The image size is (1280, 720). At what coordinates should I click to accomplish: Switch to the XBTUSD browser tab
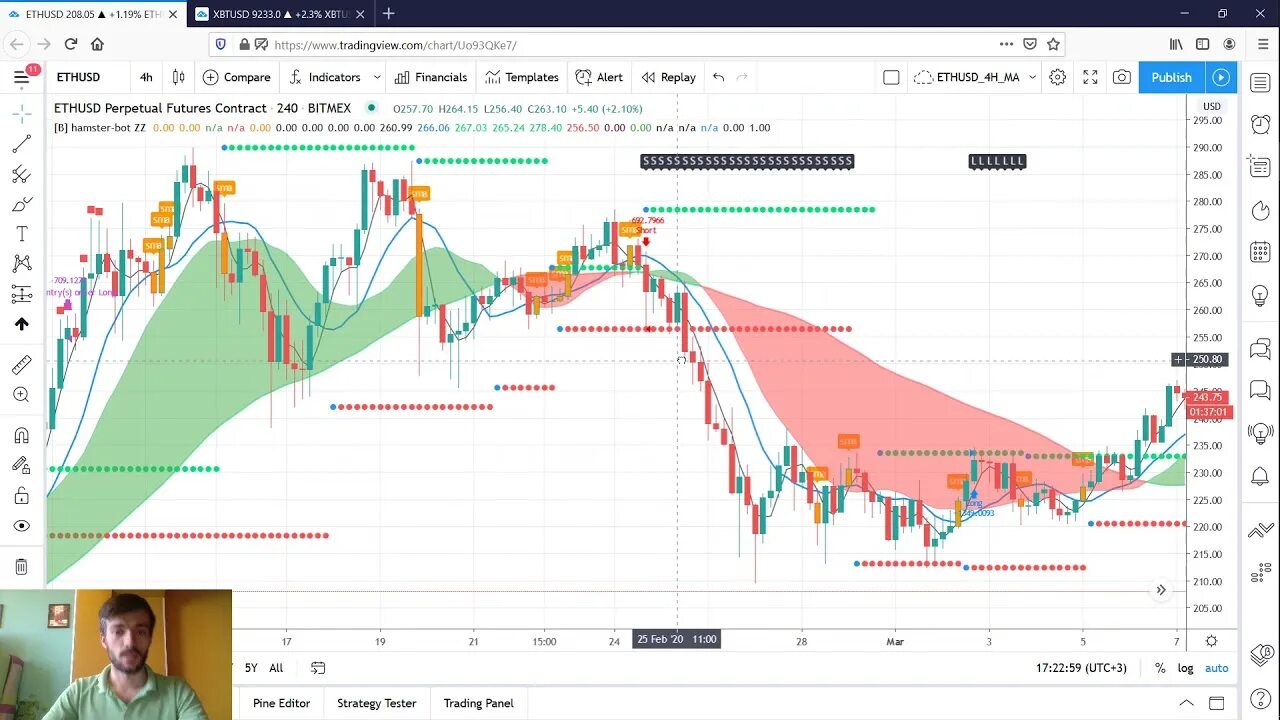(280, 14)
